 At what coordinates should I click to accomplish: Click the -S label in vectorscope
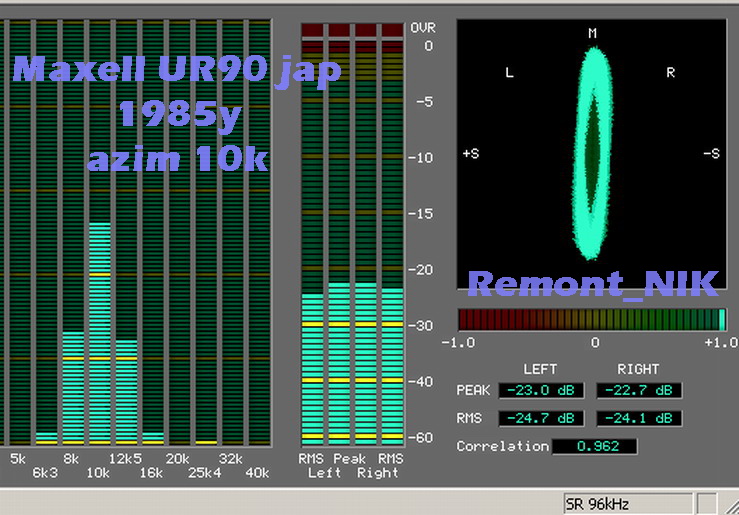click(711, 153)
